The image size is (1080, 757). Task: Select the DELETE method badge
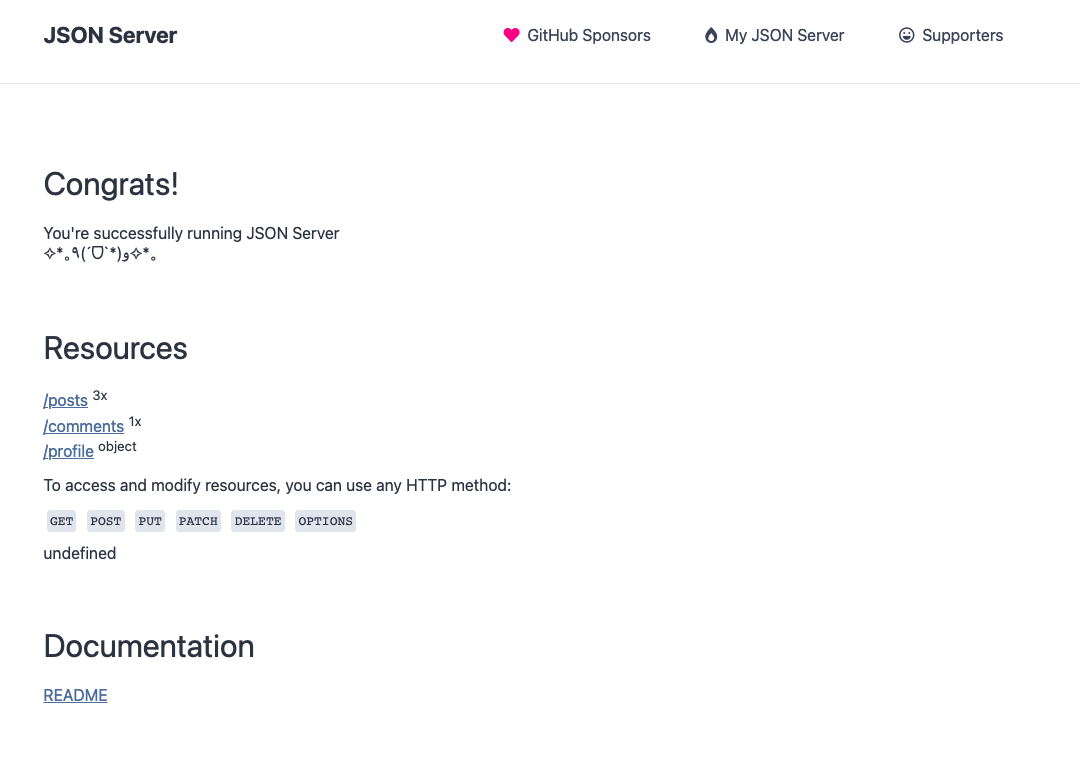pos(257,521)
